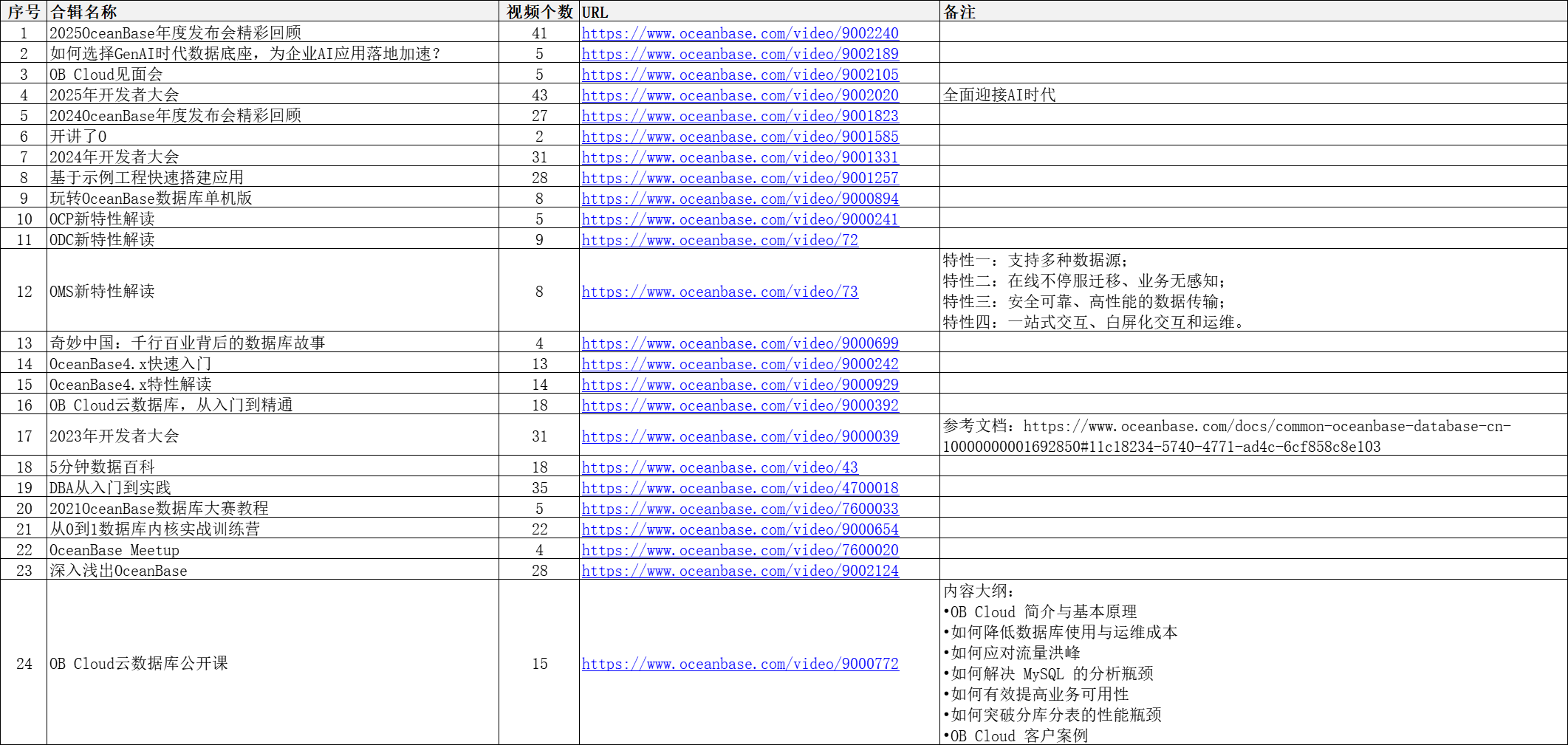Open the video/43 link for 5分钟数据百科

tap(719, 467)
